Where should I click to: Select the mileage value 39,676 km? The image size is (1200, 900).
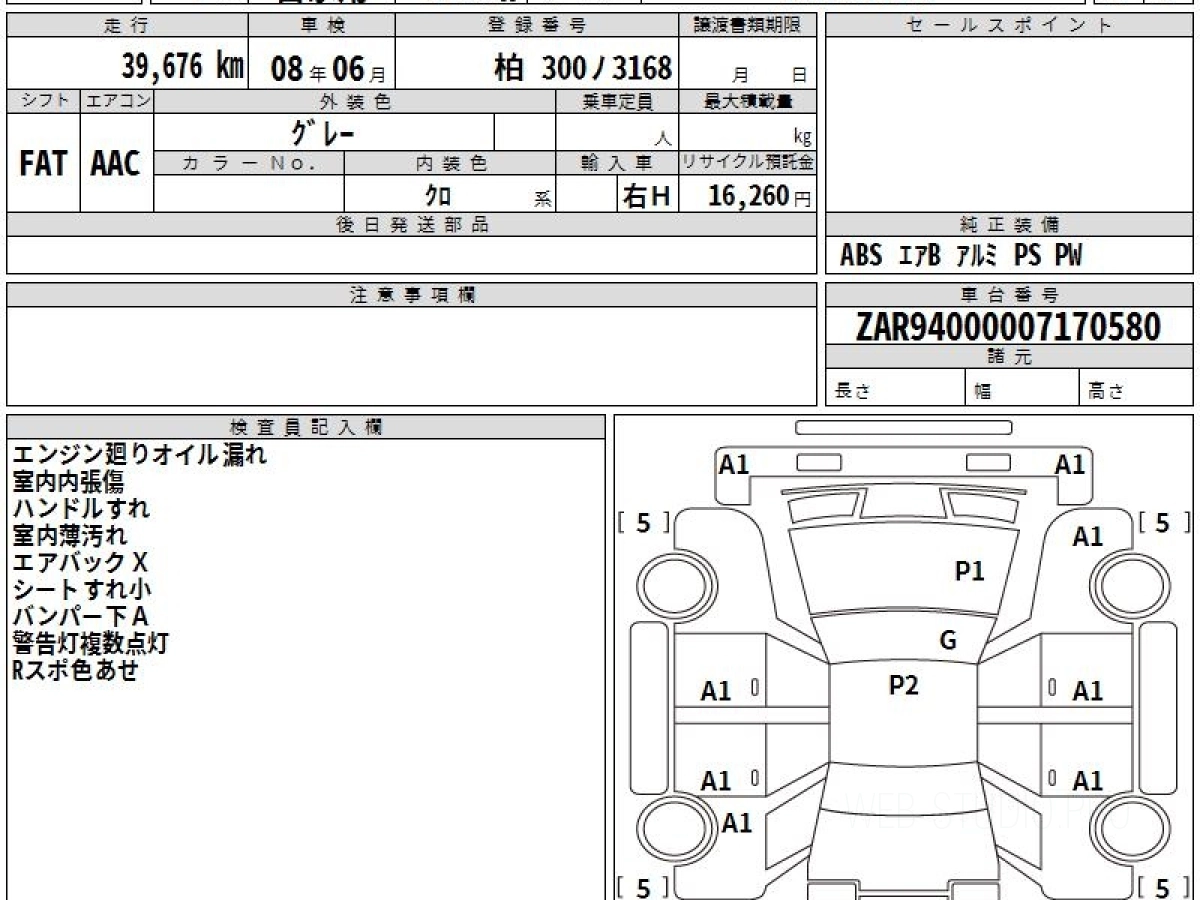[183, 67]
